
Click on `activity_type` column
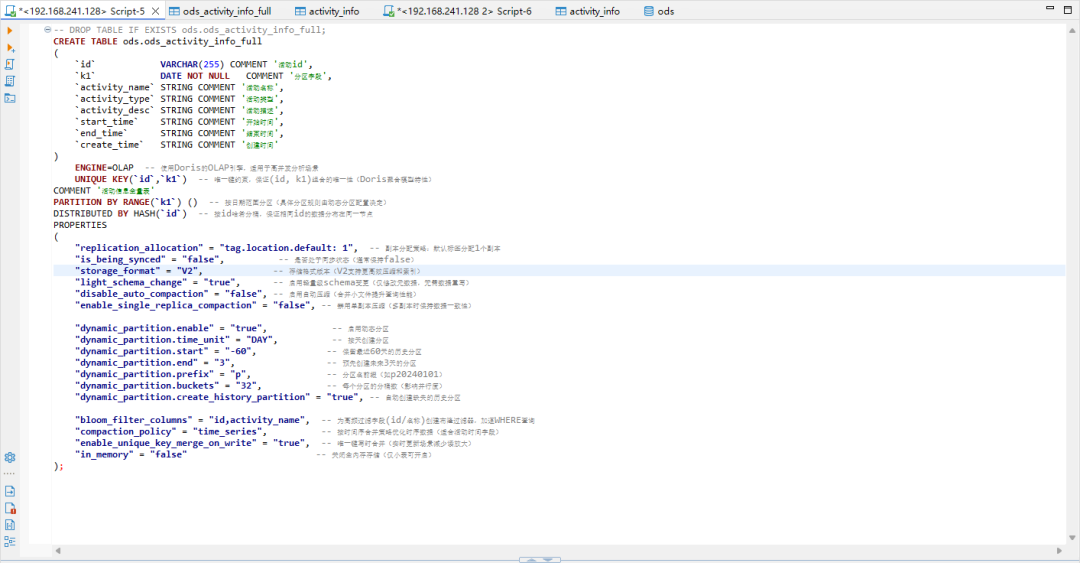114,99
